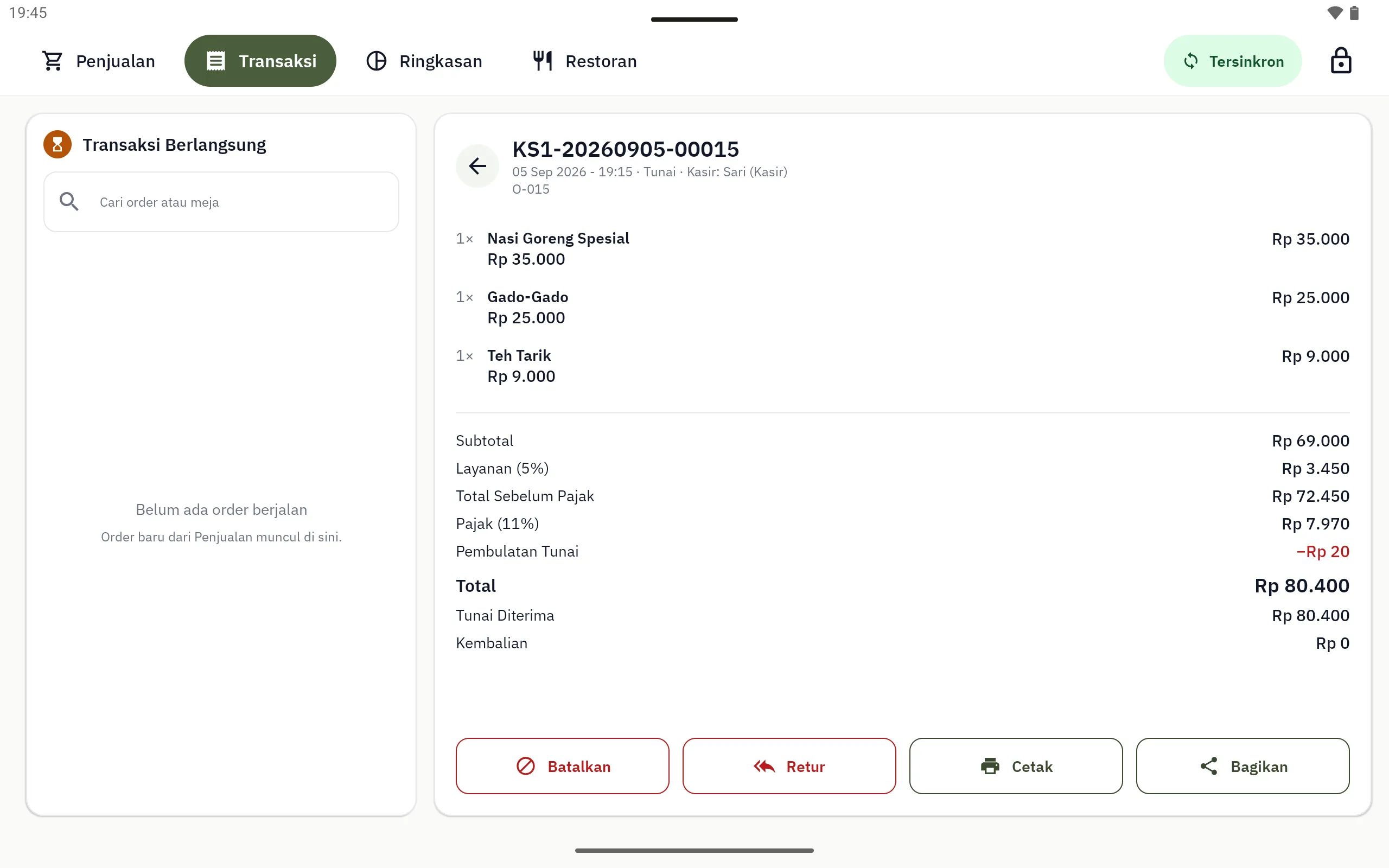The width and height of the screenshot is (1389, 868).
Task: Click the receipt icon on Transaksi tab
Action: coord(216,61)
